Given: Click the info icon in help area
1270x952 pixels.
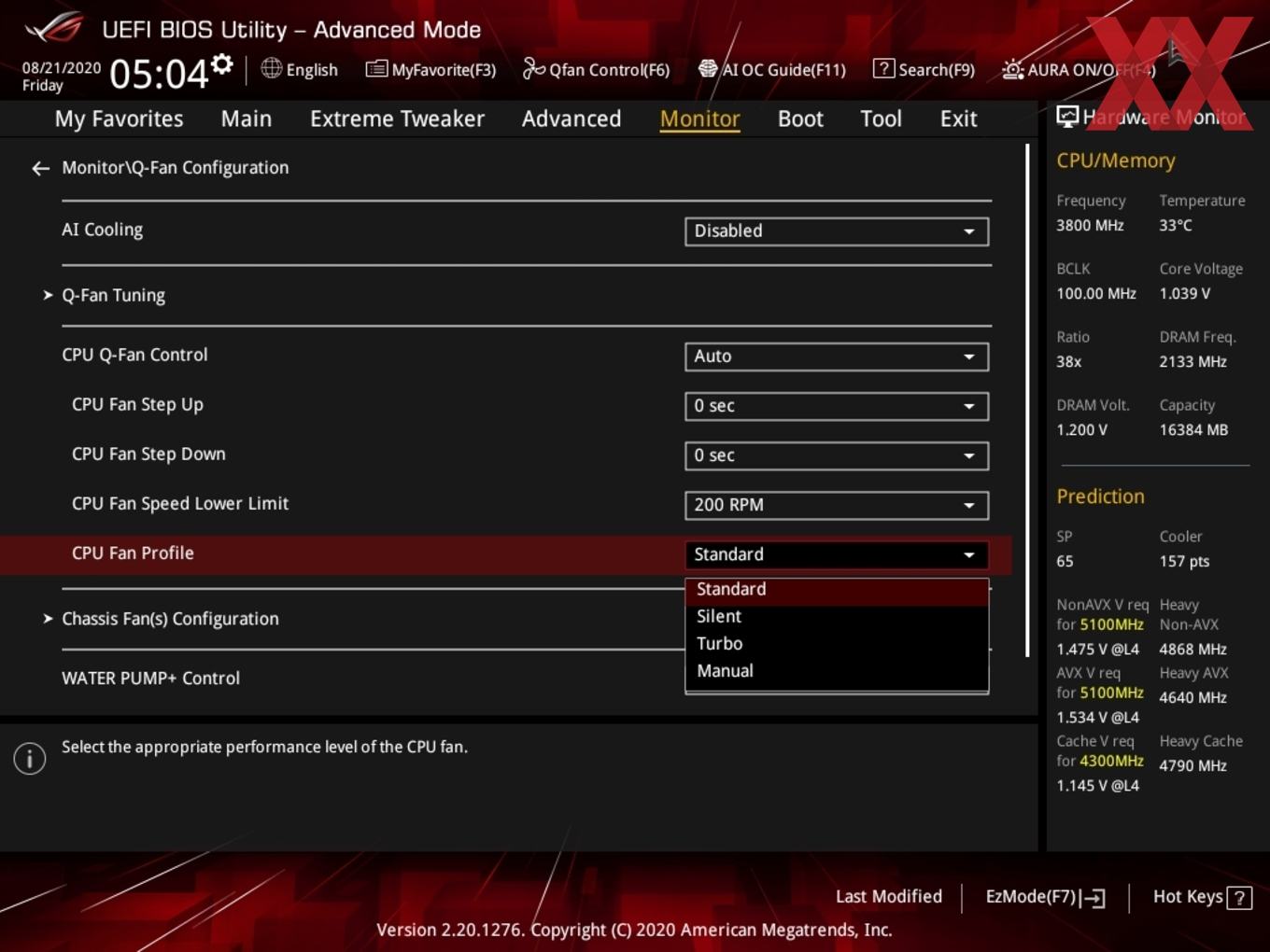Looking at the screenshot, I should click(30, 759).
